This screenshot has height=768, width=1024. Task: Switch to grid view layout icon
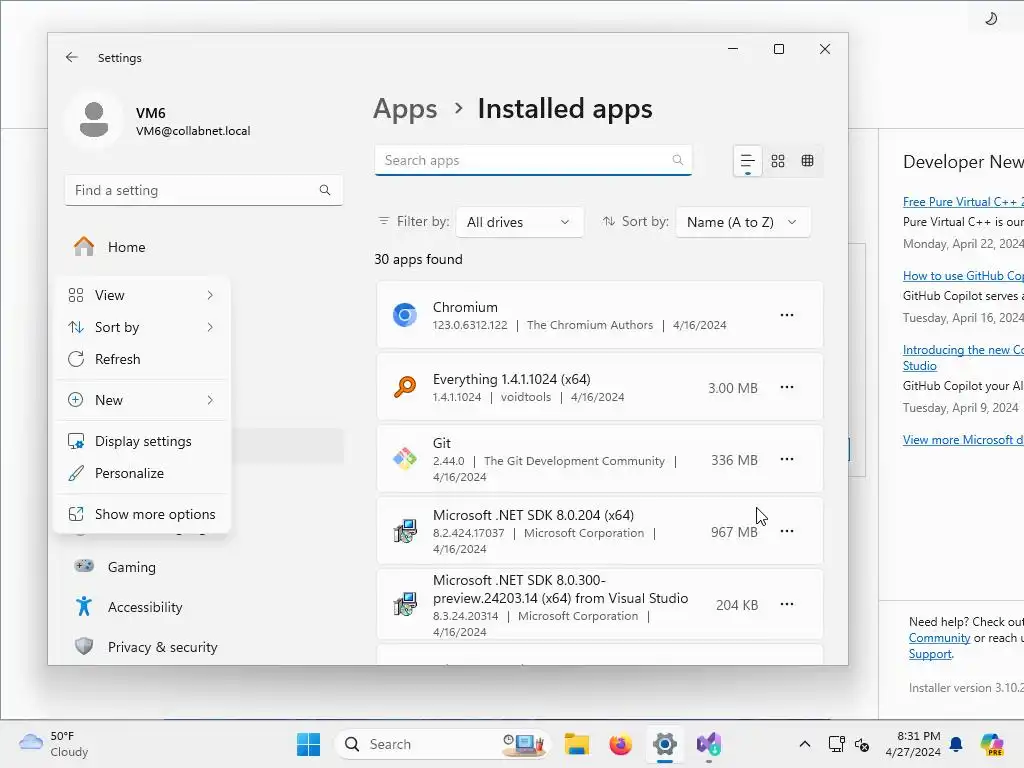coord(778,161)
